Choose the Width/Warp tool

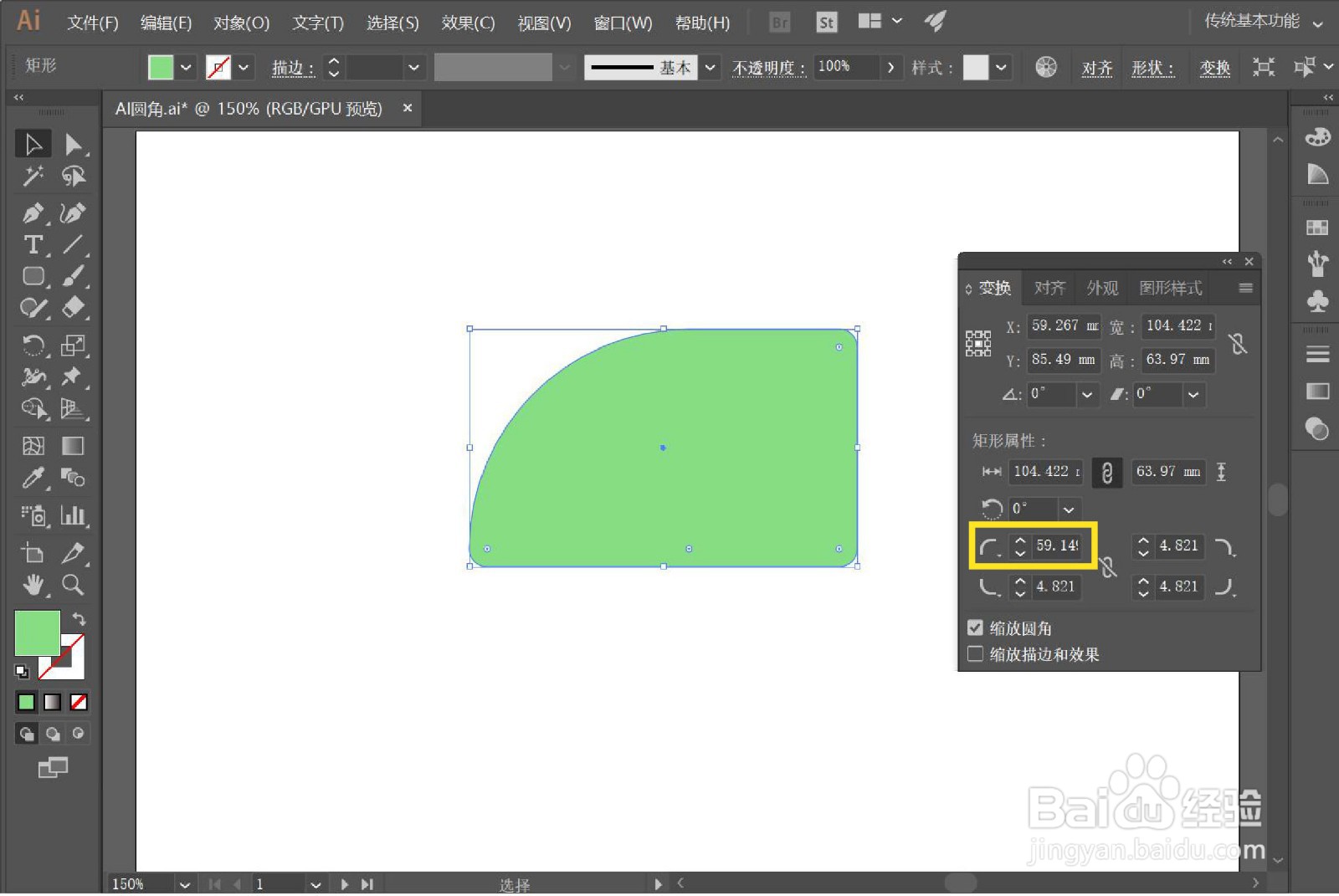33,376
